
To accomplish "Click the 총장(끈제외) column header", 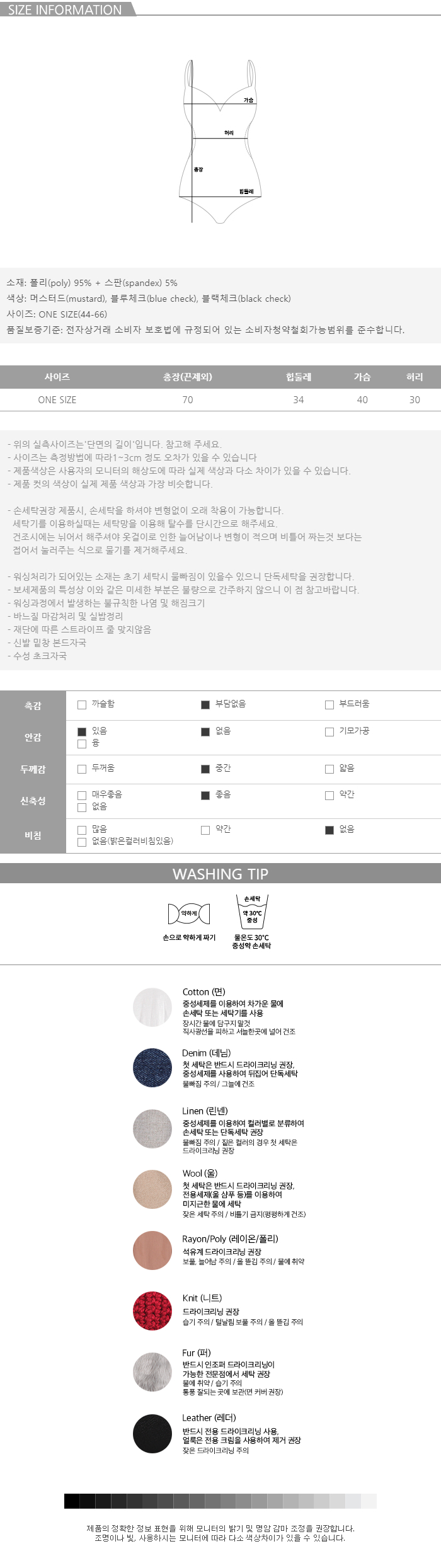I will pos(188,377).
